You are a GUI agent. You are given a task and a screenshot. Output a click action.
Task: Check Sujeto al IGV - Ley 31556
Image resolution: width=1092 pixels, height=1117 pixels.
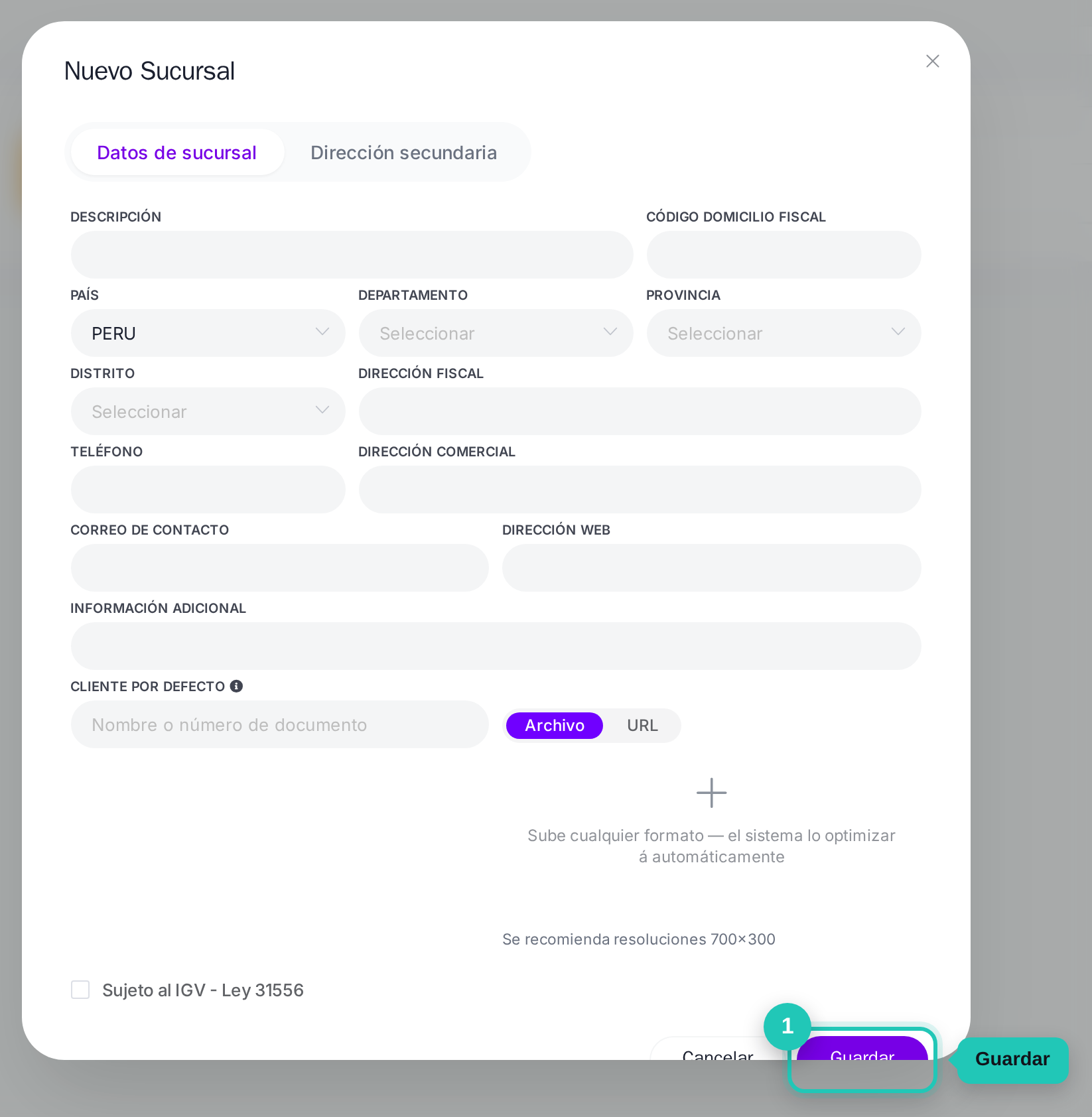(80, 990)
